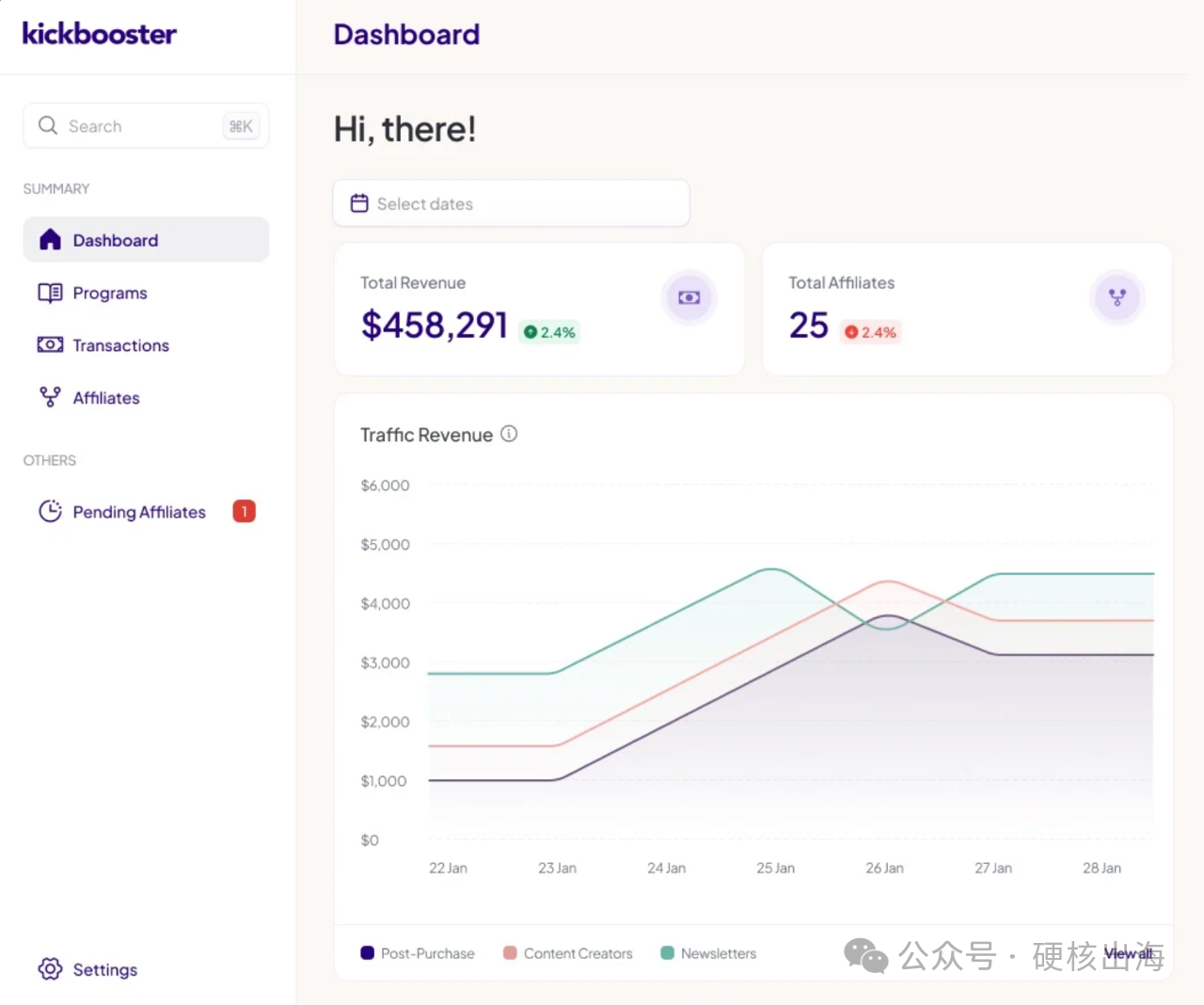Click the calendar icon in Select dates

click(359, 203)
